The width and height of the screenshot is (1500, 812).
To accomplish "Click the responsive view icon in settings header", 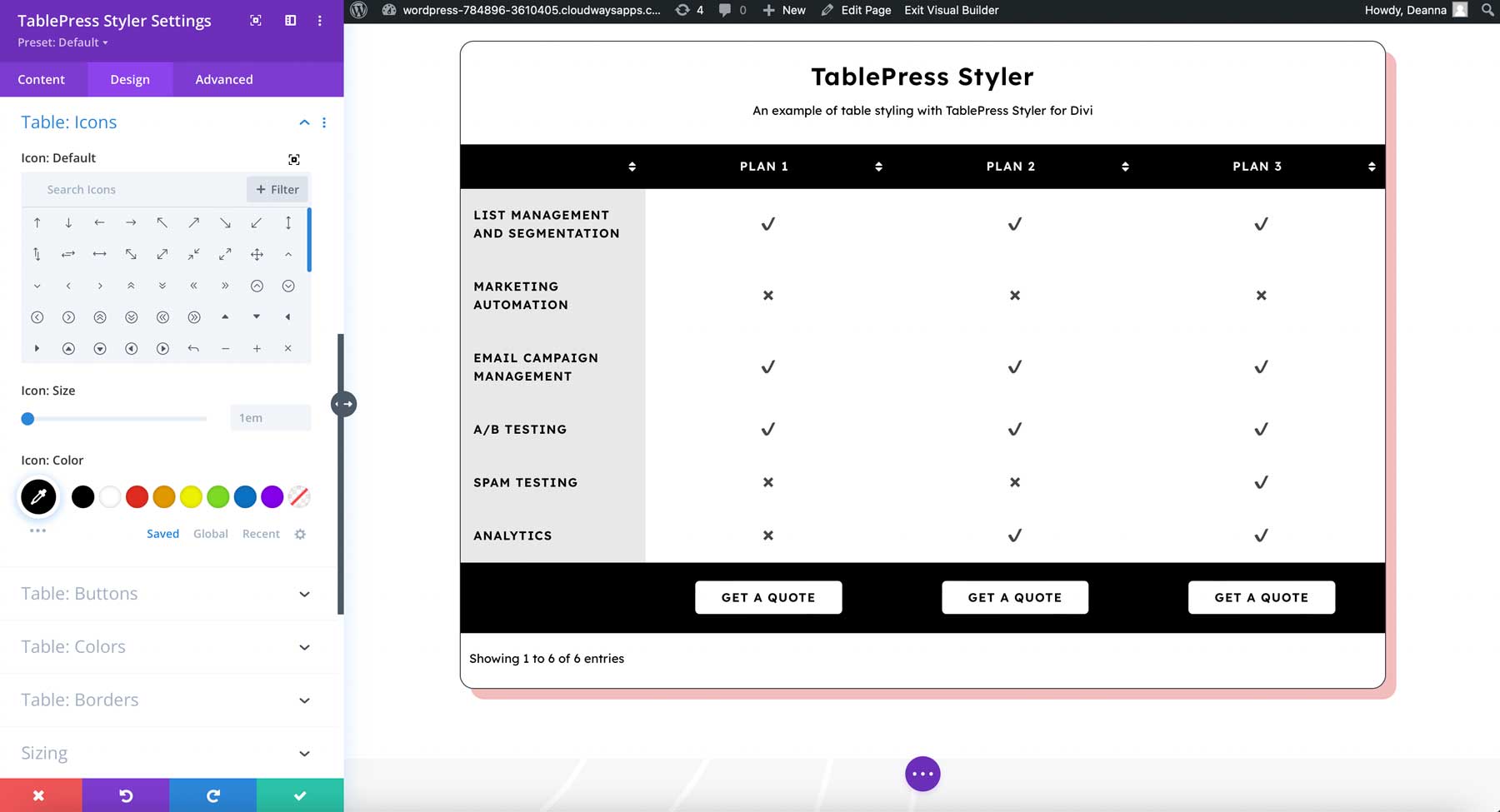I will (x=256, y=20).
